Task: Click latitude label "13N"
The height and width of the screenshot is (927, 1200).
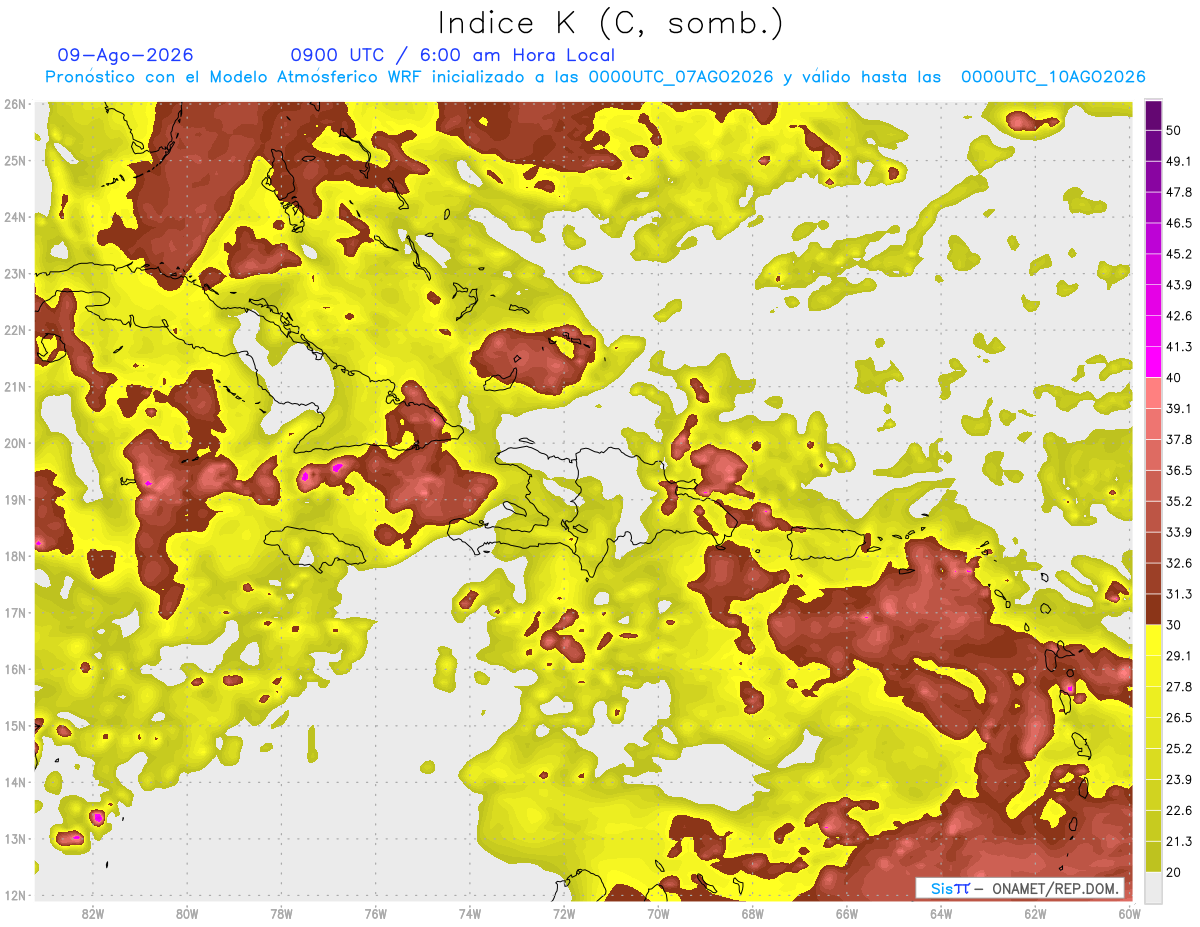Action: point(15,838)
